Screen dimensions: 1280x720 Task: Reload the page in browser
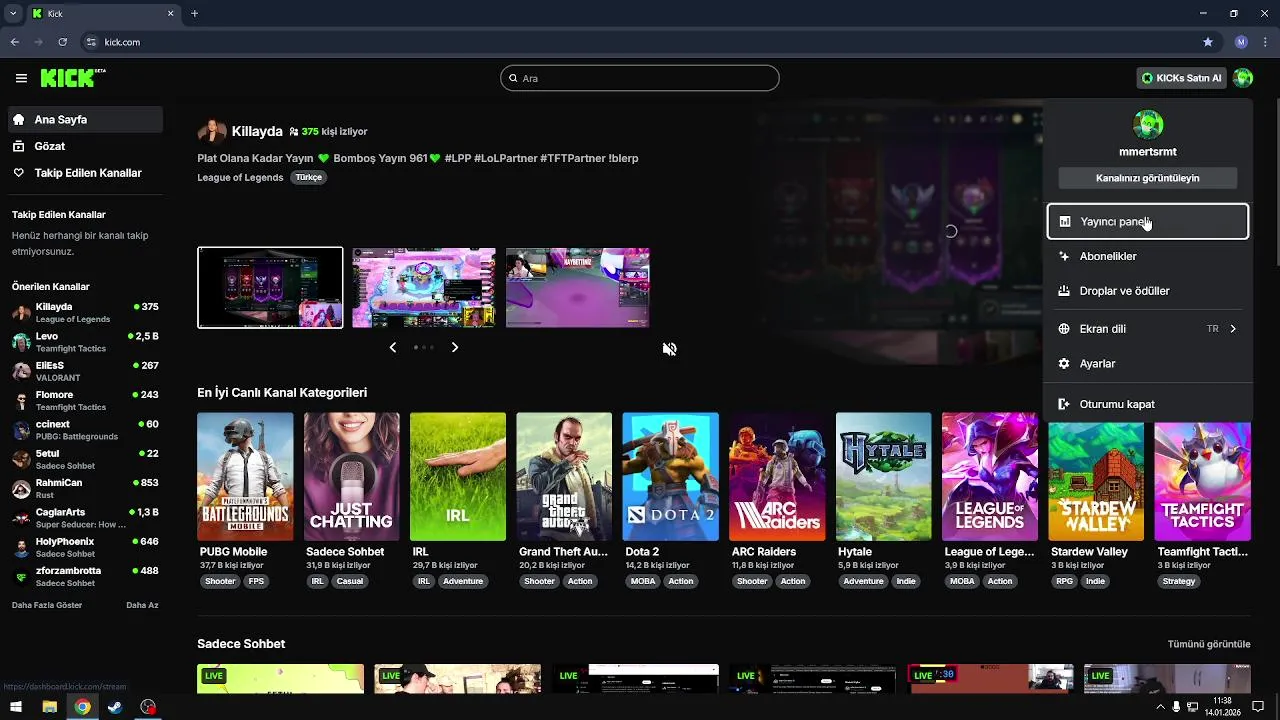[x=63, y=42]
